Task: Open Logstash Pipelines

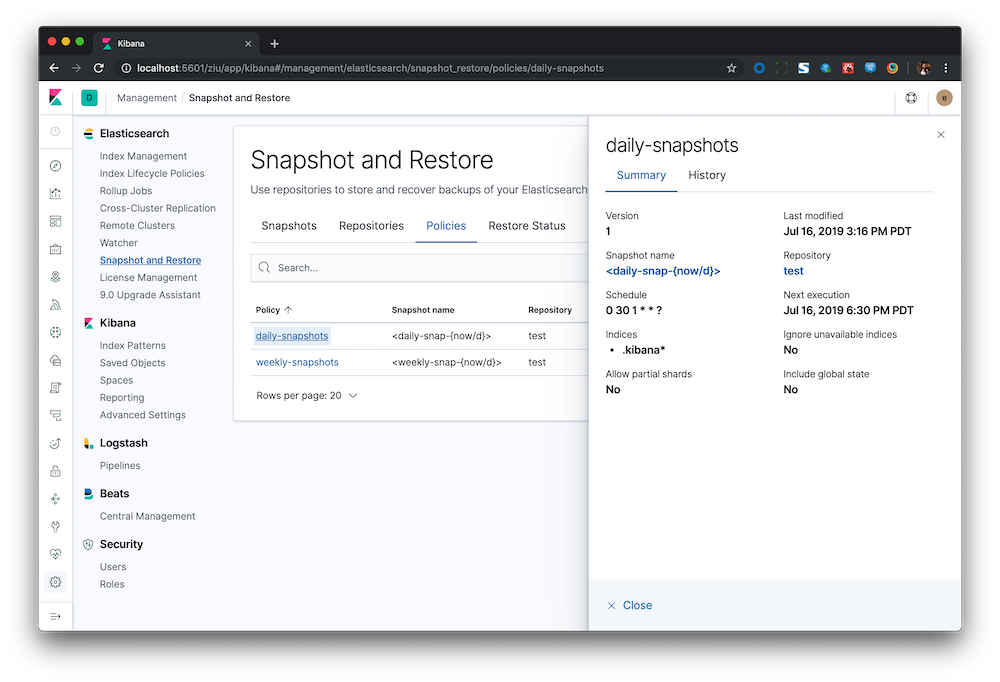Action: pos(120,466)
